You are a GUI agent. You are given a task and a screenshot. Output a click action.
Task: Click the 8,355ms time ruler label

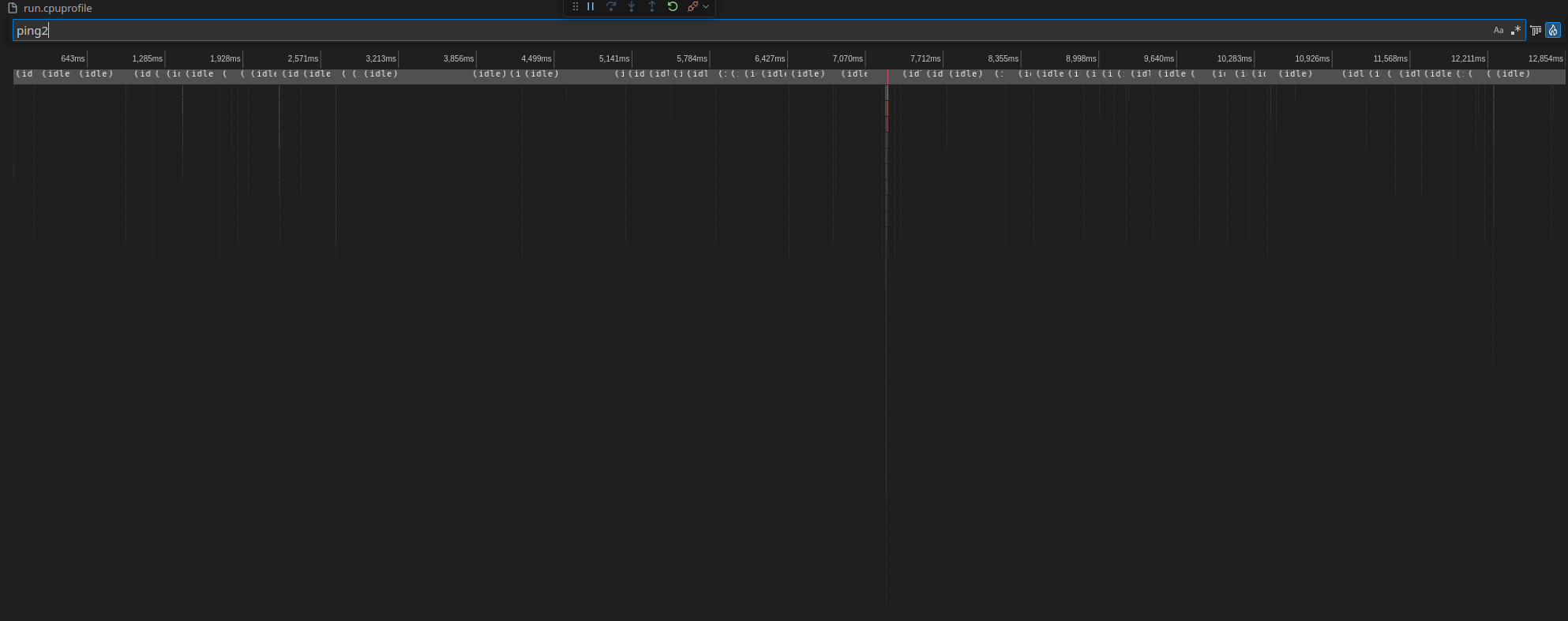(x=1003, y=59)
